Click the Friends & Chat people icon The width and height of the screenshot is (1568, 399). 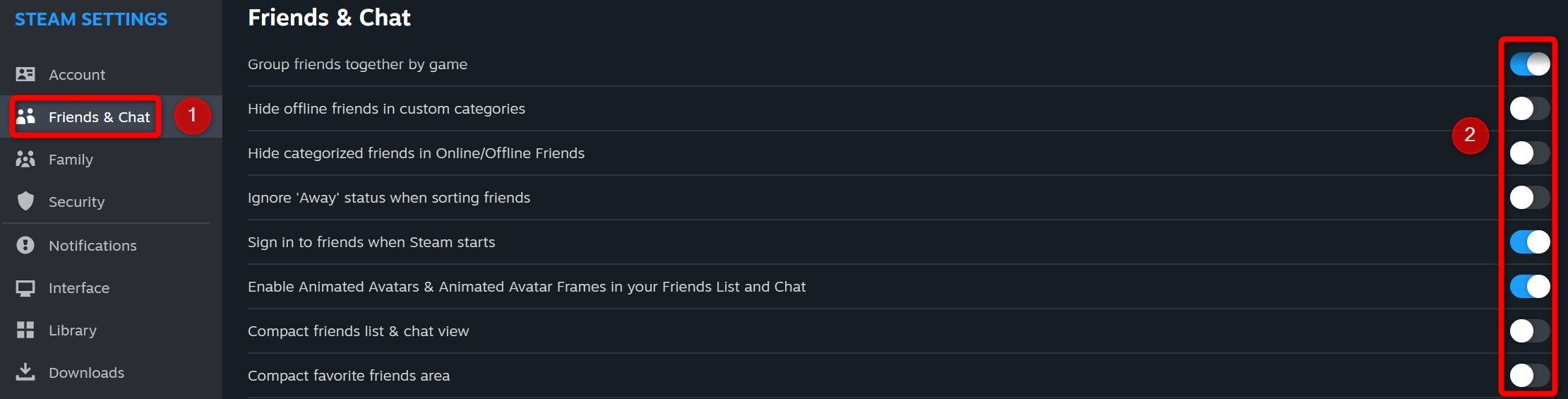point(25,117)
